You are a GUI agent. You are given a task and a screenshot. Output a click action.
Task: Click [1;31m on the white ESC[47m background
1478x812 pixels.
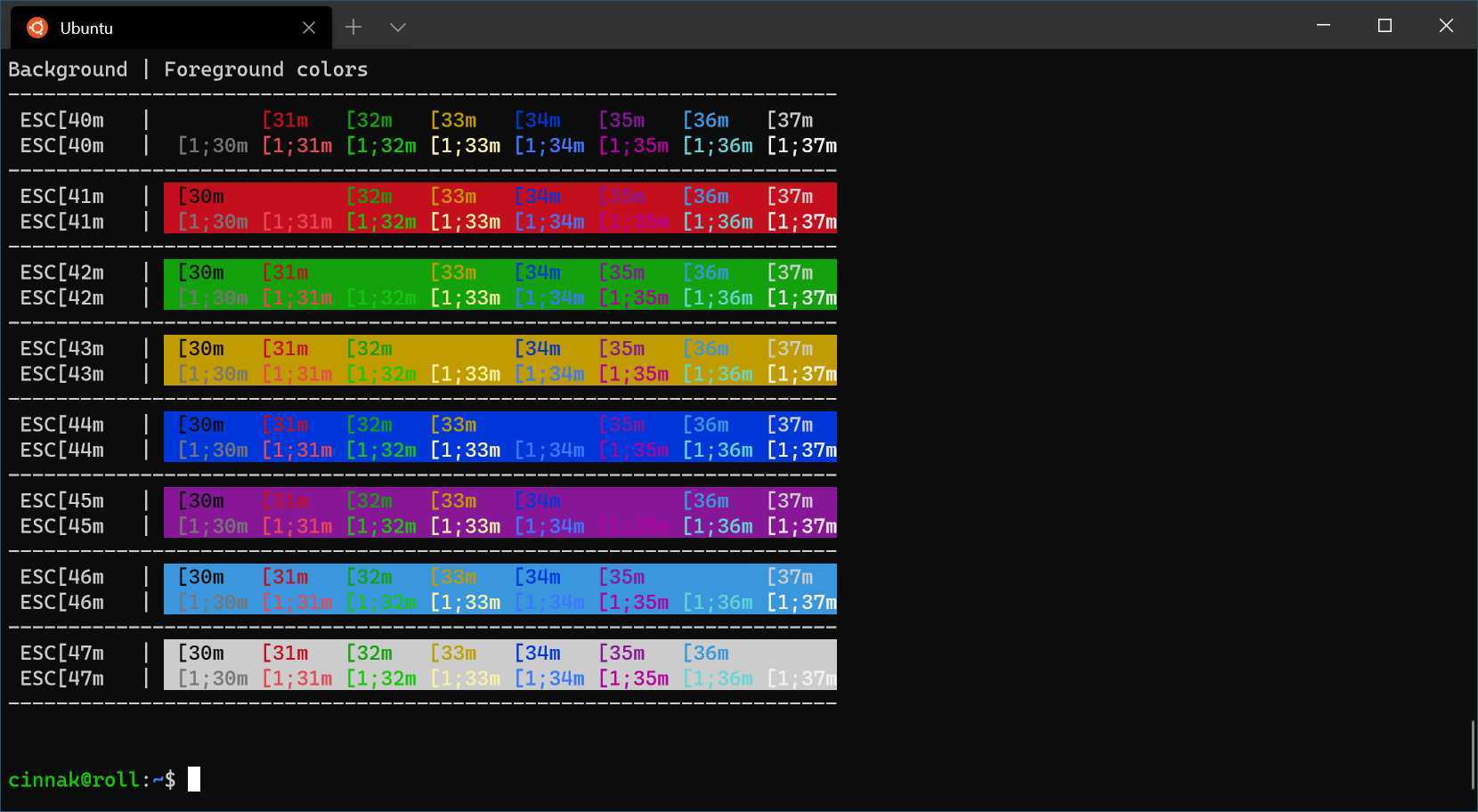[x=296, y=678]
